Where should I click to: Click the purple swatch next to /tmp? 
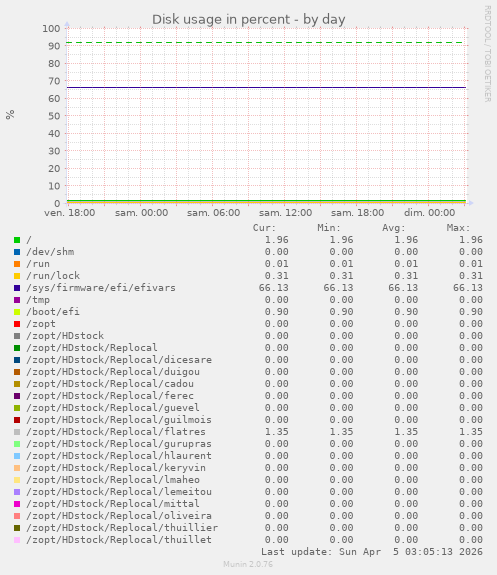tap(17, 300)
